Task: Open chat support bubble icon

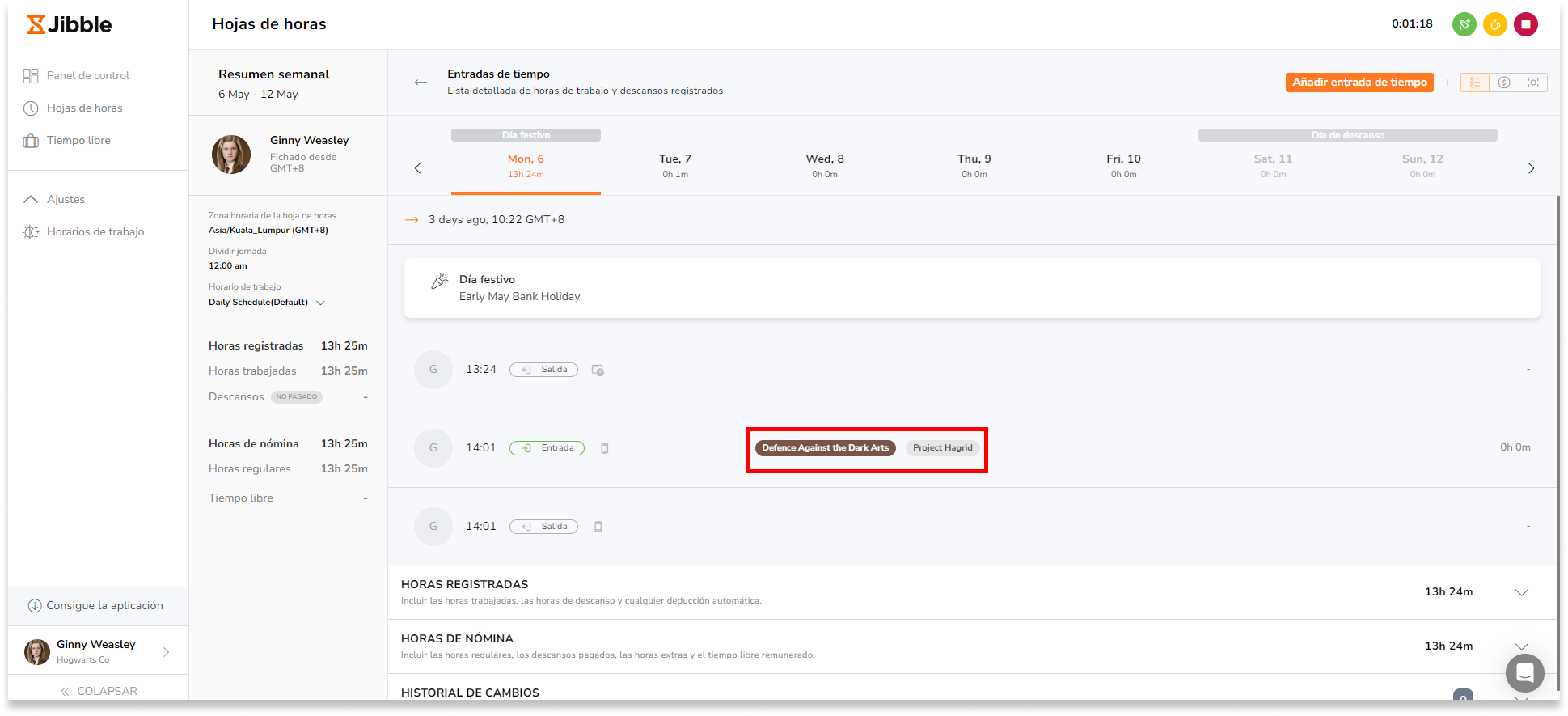Action: tap(1524, 673)
